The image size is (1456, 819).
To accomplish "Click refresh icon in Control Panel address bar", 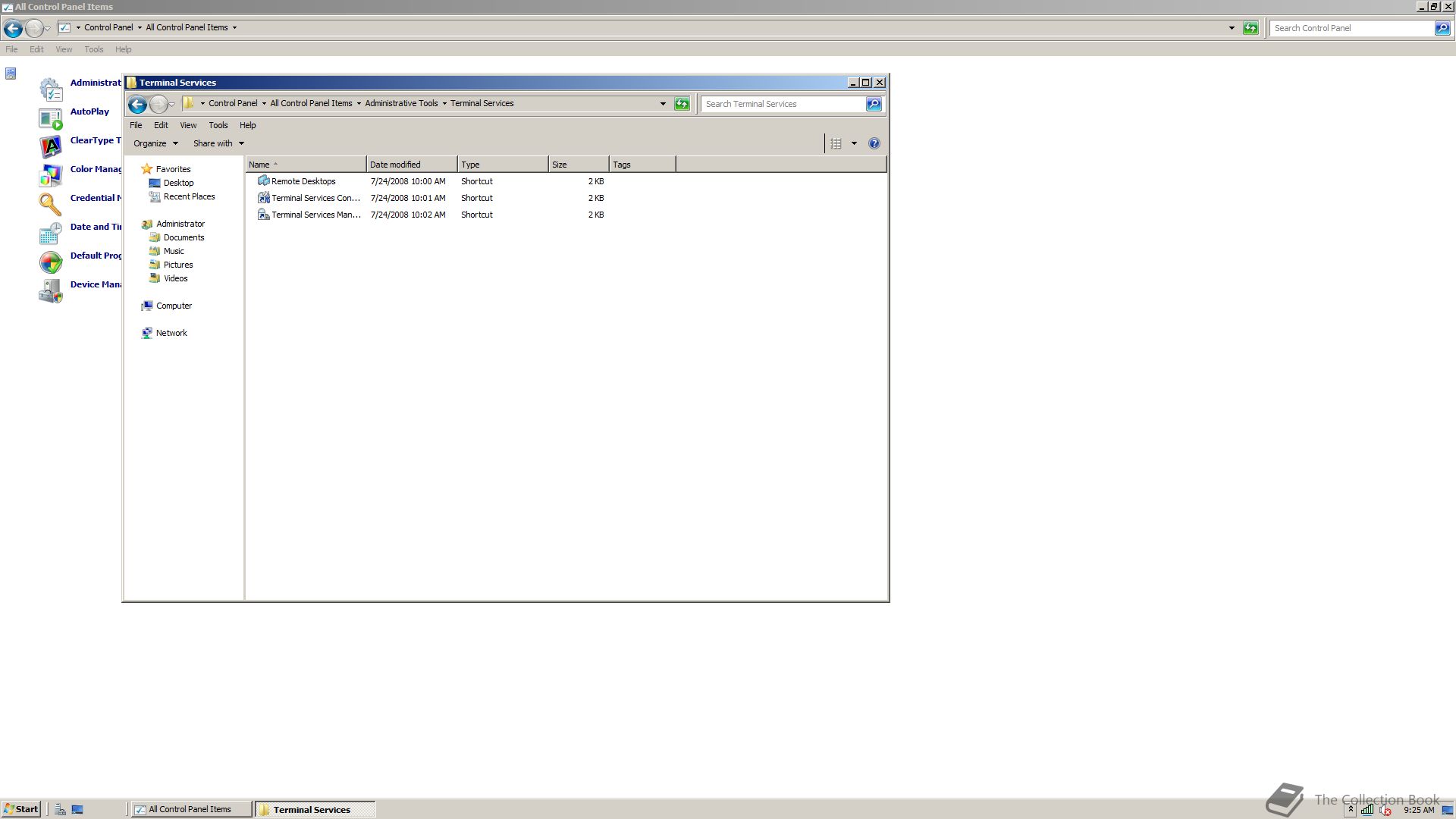I will [1250, 28].
